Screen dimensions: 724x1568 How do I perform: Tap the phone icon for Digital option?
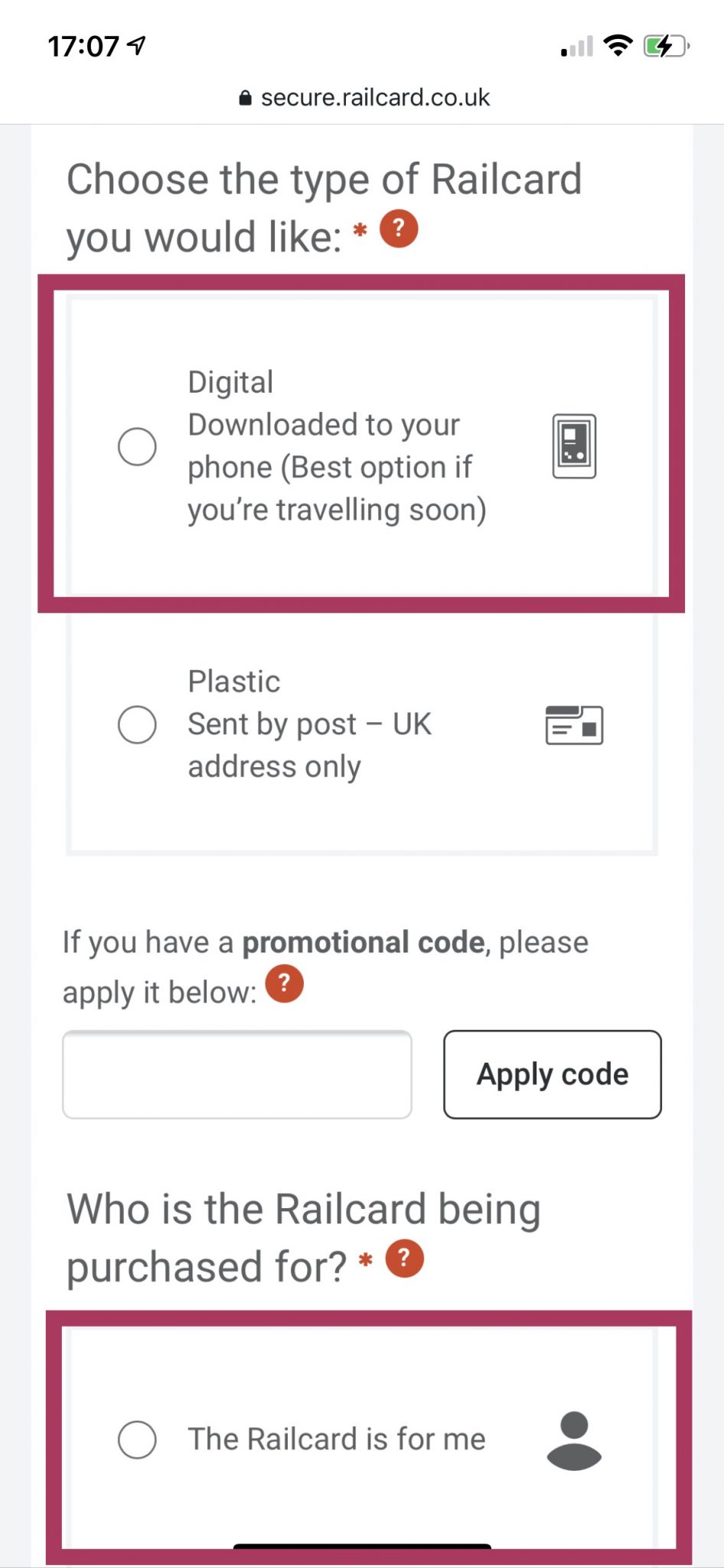574,446
